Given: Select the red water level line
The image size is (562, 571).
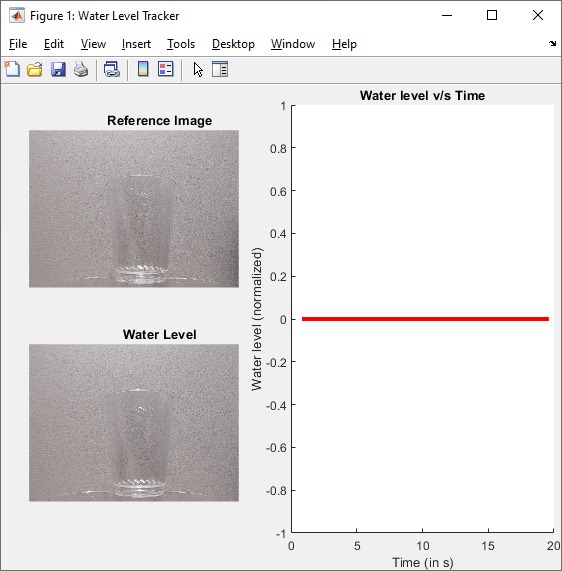Looking at the screenshot, I should pyautogui.click(x=425, y=319).
